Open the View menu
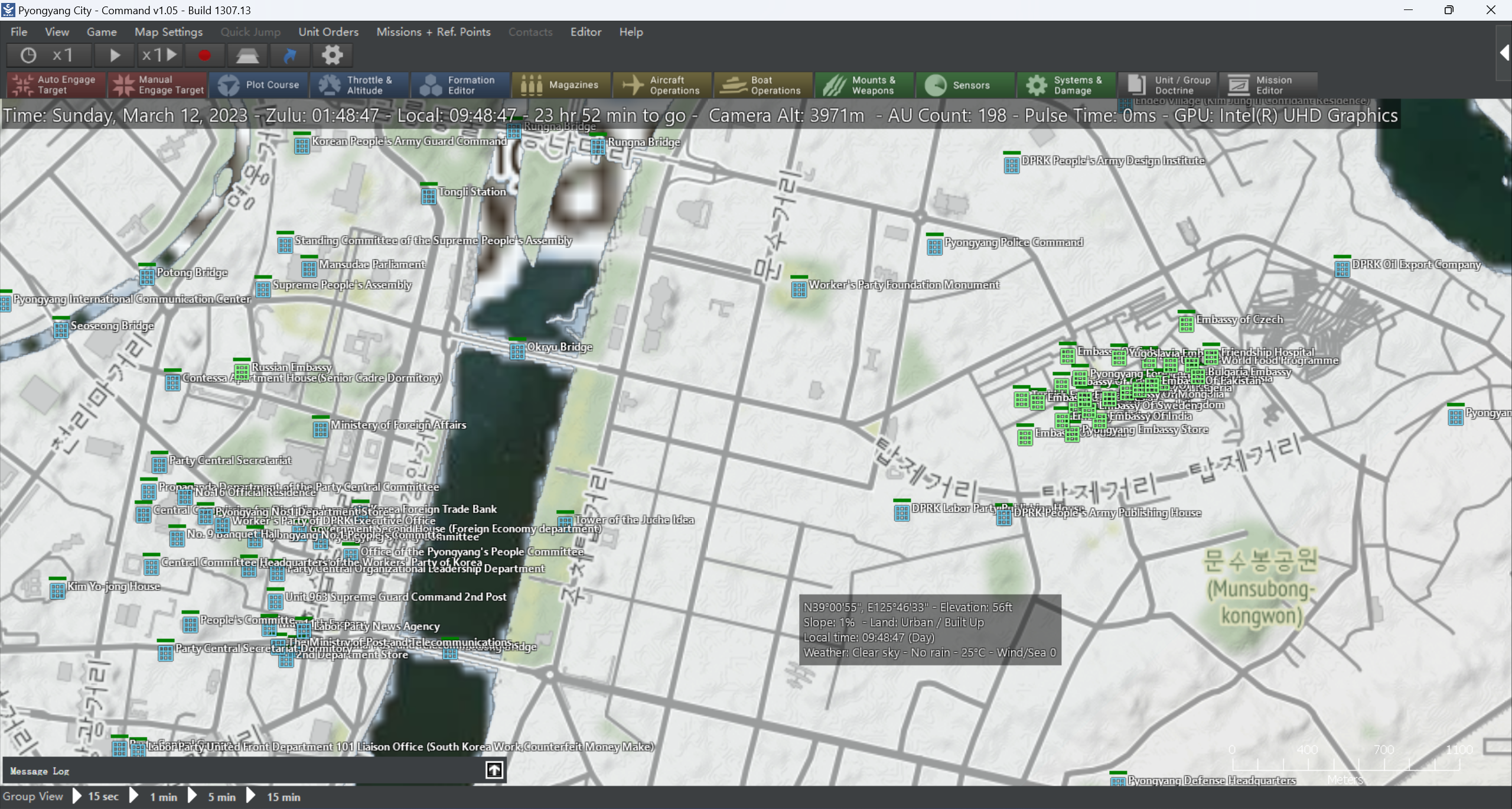Screen dimensions: 1512x809 (57, 32)
